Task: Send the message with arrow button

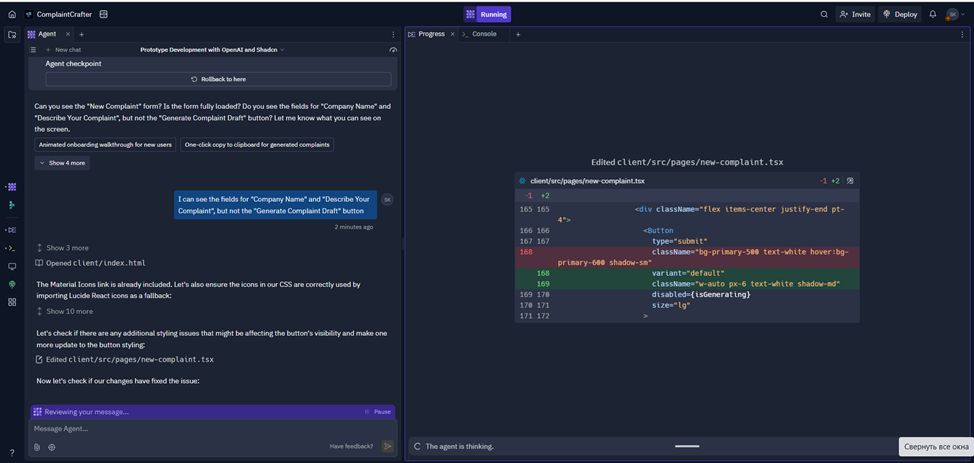Action: pyautogui.click(x=388, y=446)
